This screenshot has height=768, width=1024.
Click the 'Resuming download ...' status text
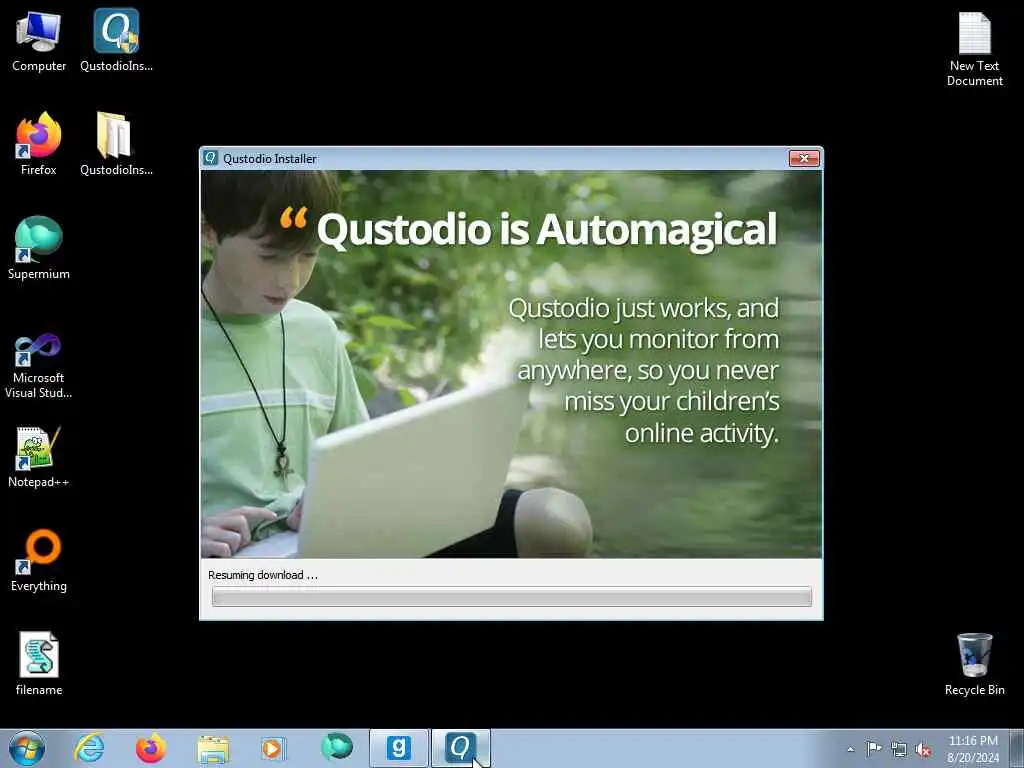(x=263, y=575)
